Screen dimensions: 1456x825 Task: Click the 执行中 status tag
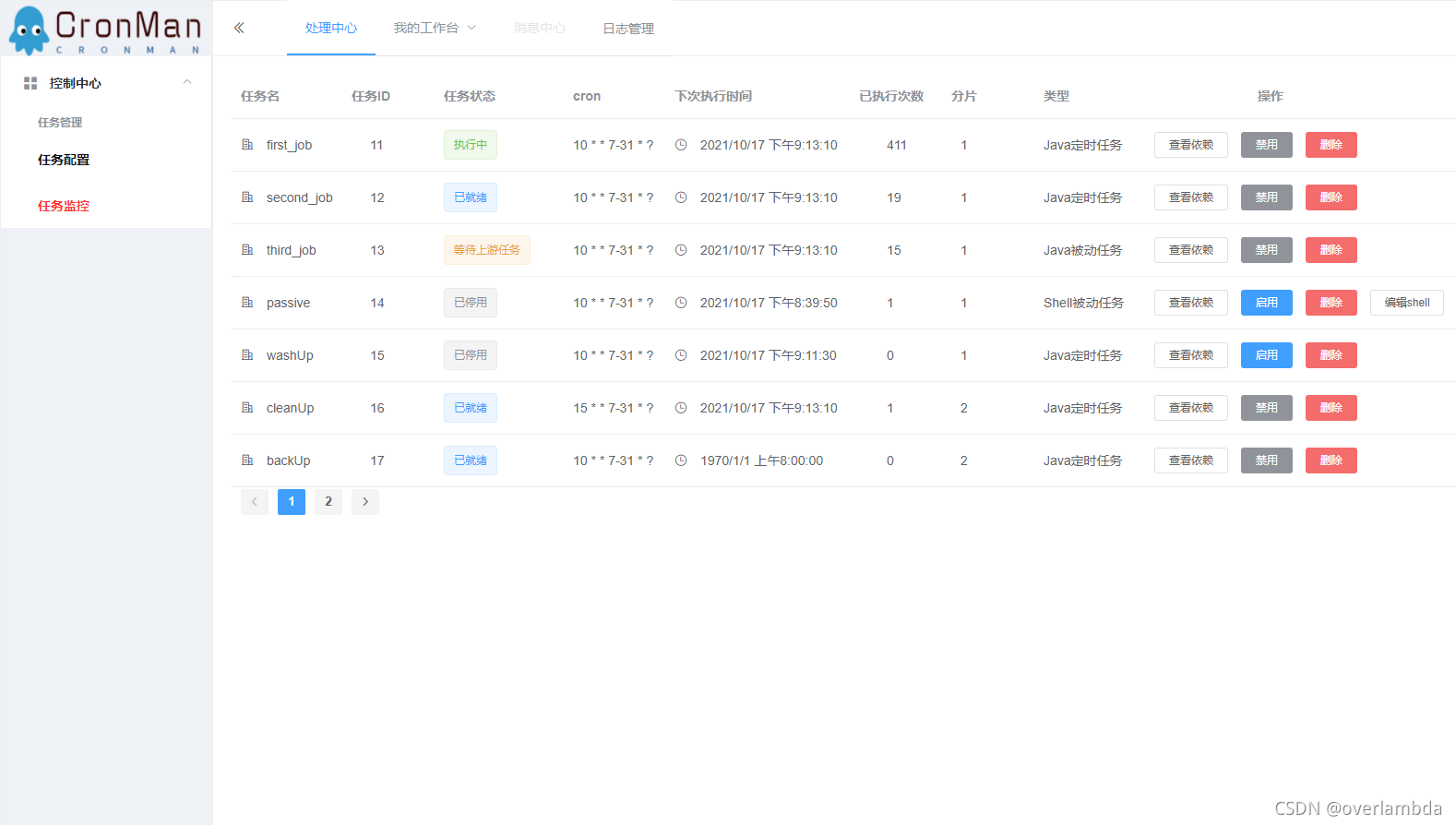point(471,145)
